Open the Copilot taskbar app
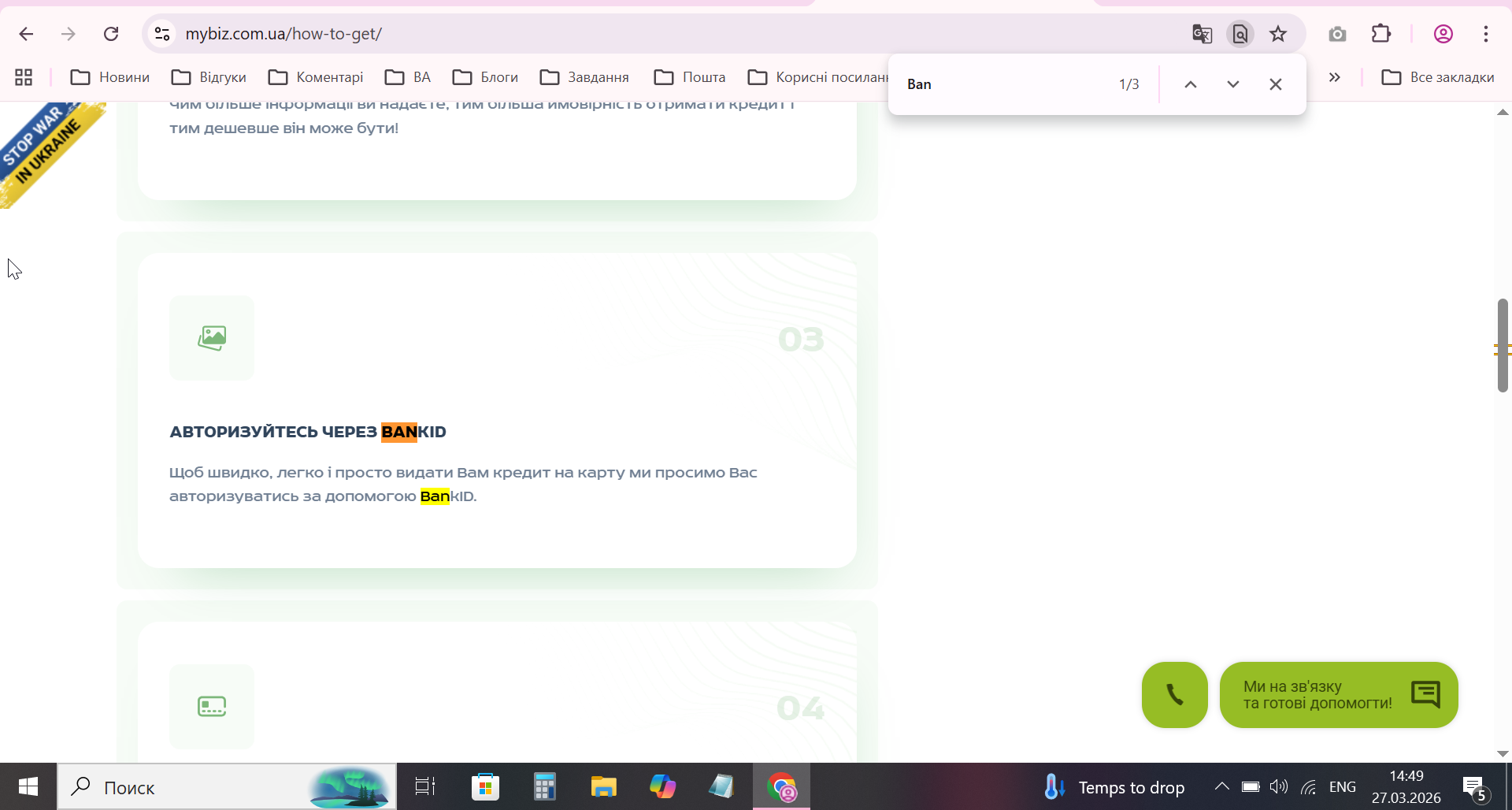 coord(663,786)
